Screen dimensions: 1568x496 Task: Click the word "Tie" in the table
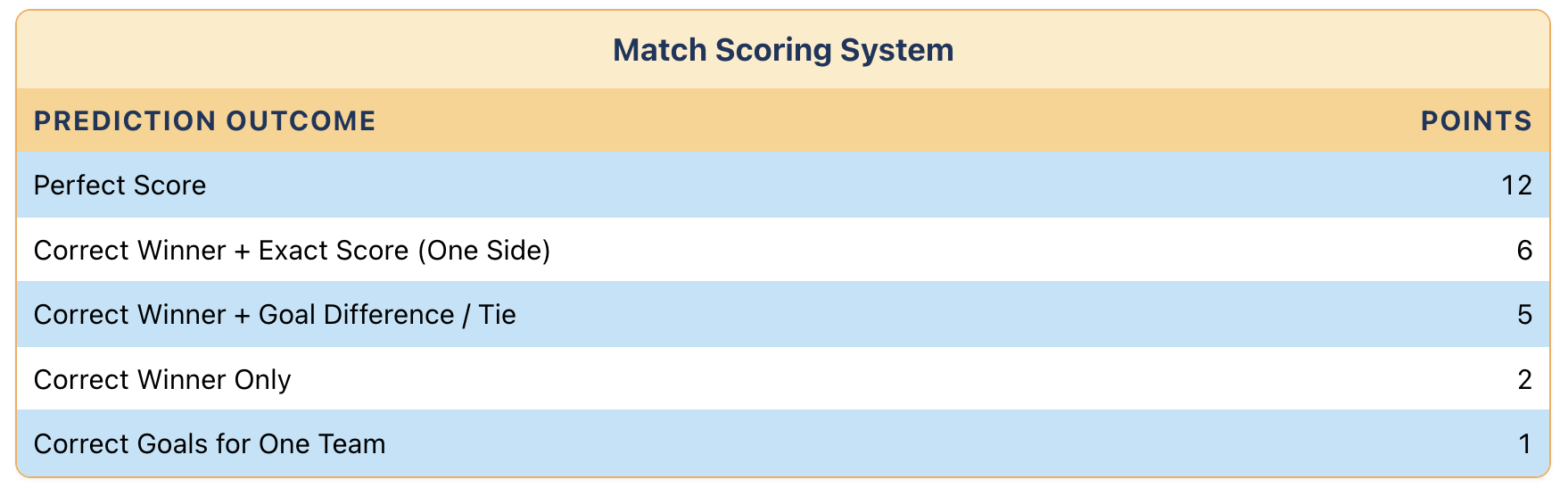497,315
